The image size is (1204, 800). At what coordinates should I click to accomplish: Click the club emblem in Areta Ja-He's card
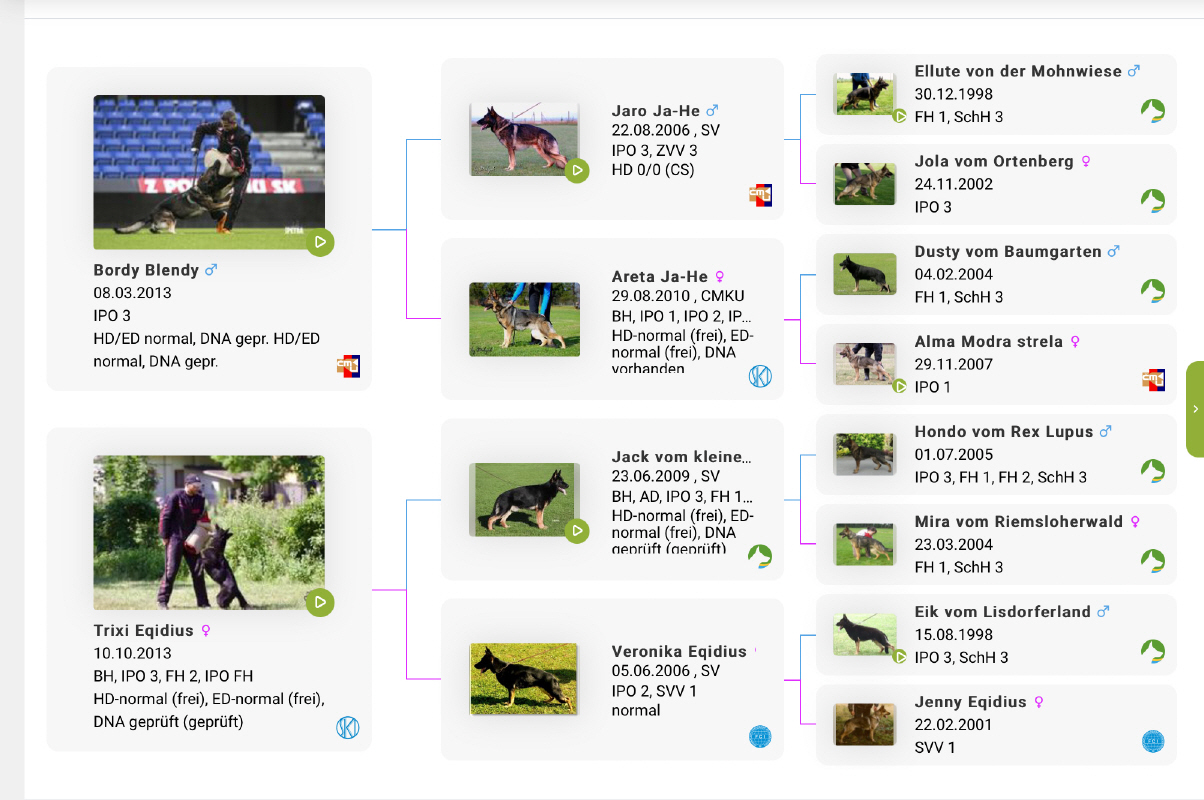[x=760, y=377]
